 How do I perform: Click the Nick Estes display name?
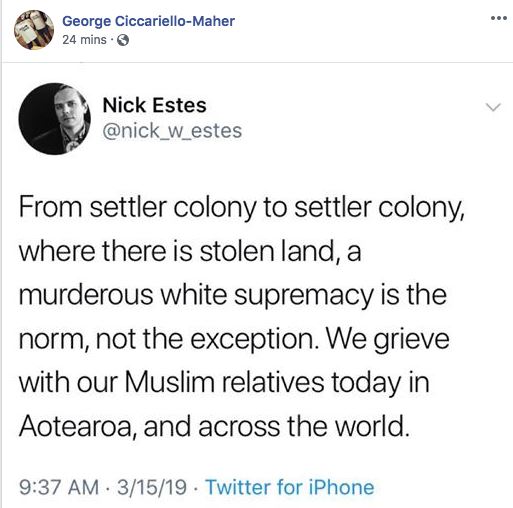point(154,105)
